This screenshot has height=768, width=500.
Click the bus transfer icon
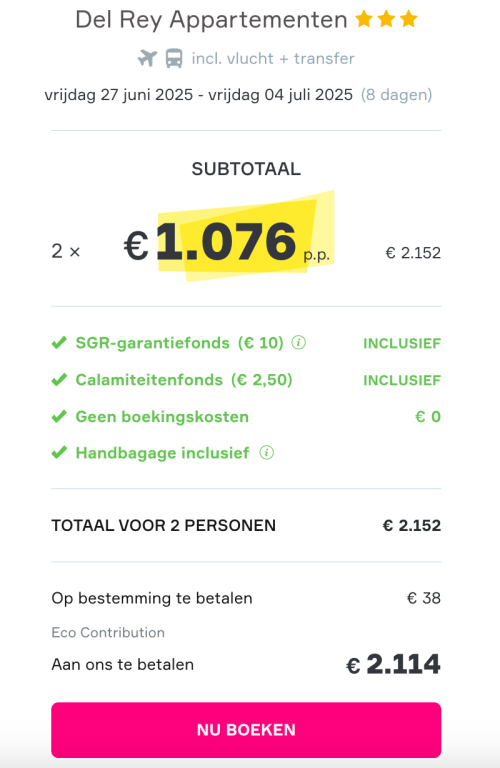coord(174,58)
